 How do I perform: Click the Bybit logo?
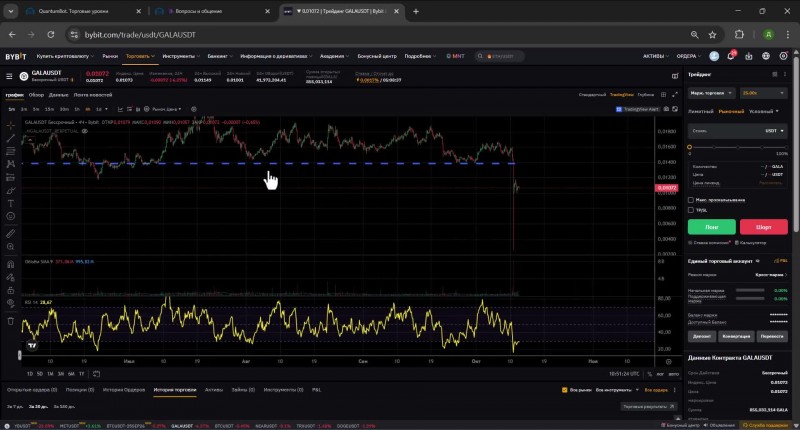15,56
